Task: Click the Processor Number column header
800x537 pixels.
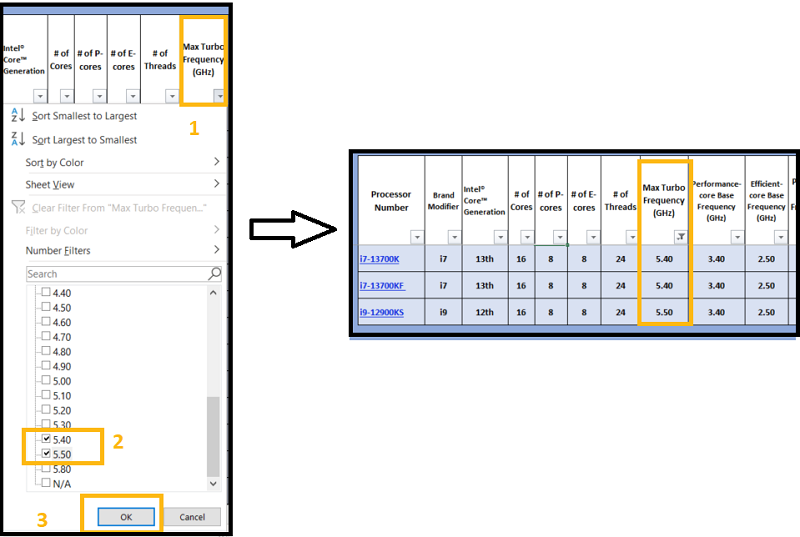Action: [x=391, y=200]
